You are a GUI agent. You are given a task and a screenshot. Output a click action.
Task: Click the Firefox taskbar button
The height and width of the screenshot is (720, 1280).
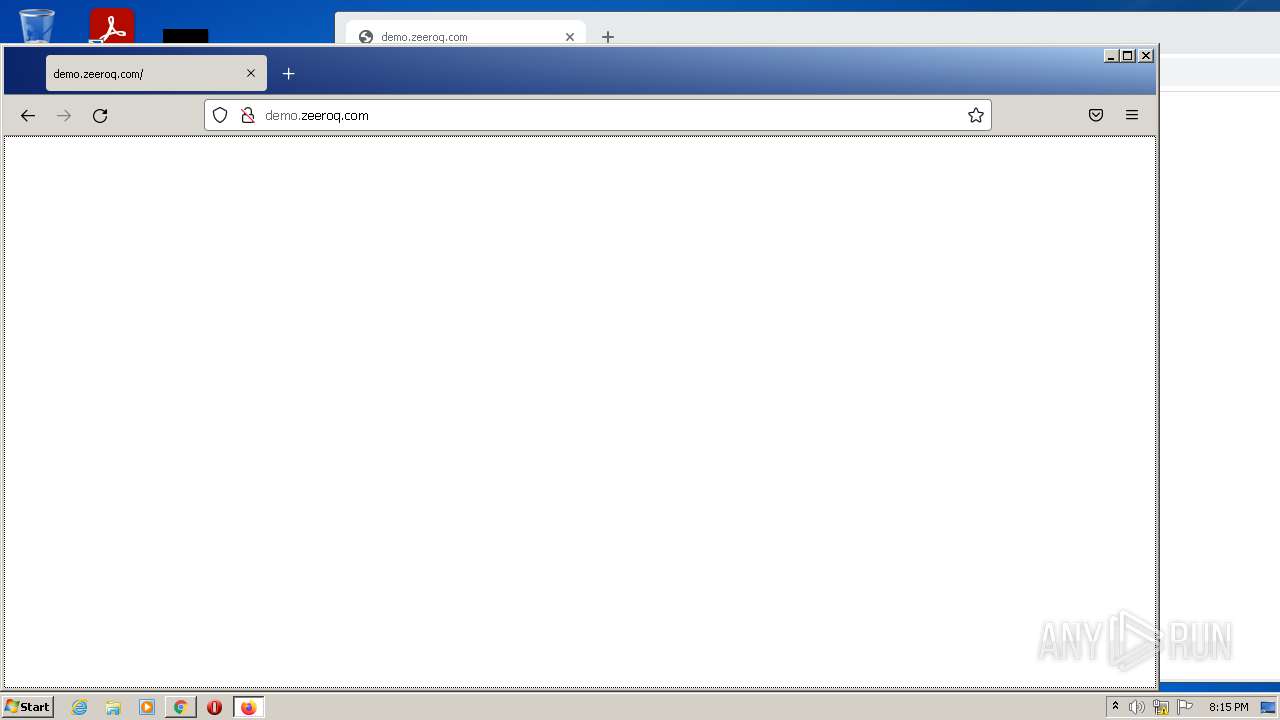coord(248,707)
